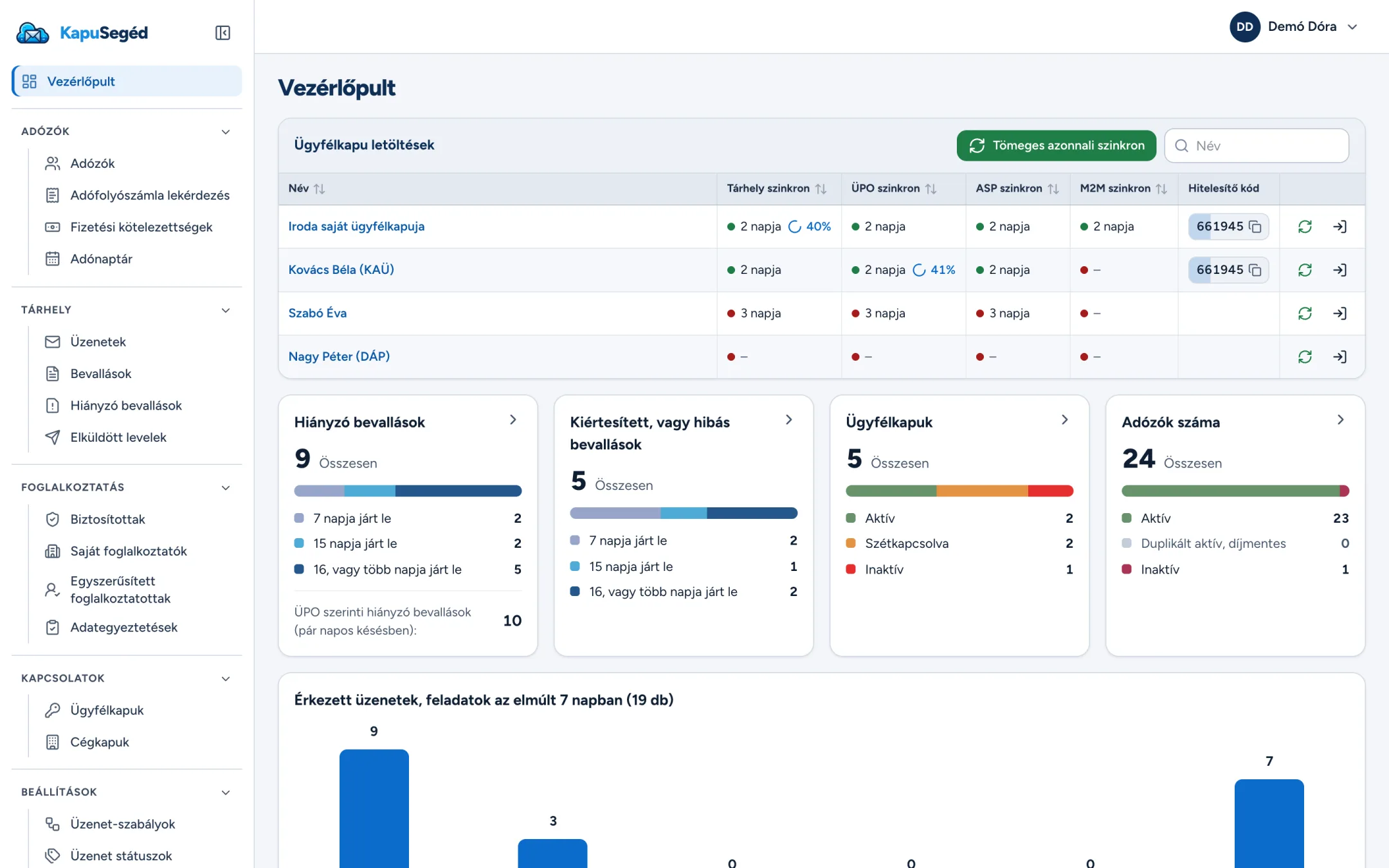
Task: Open Szabó Éva link
Action: pyautogui.click(x=317, y=313)
